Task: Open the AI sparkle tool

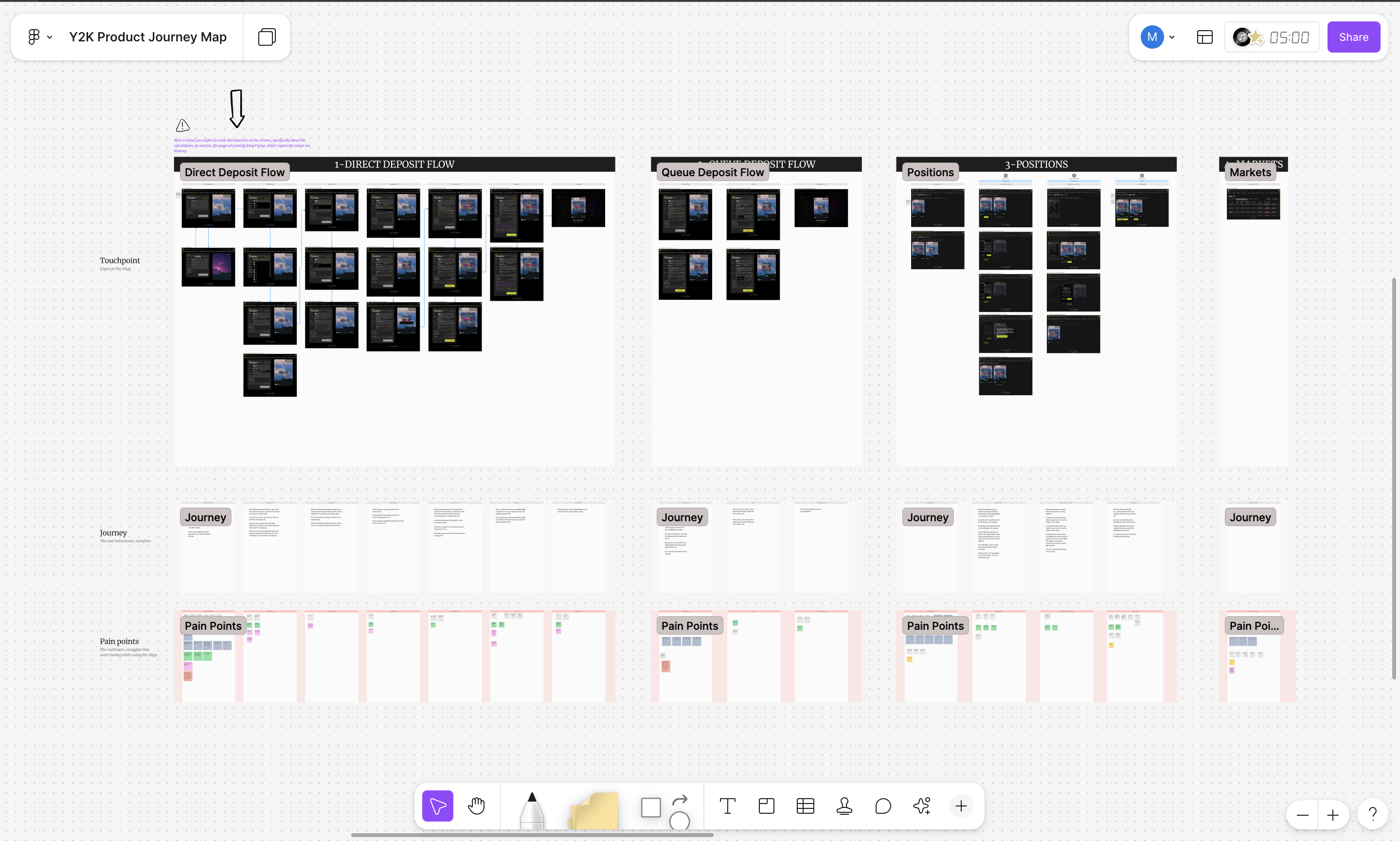Action: click(x=921, y=805)
